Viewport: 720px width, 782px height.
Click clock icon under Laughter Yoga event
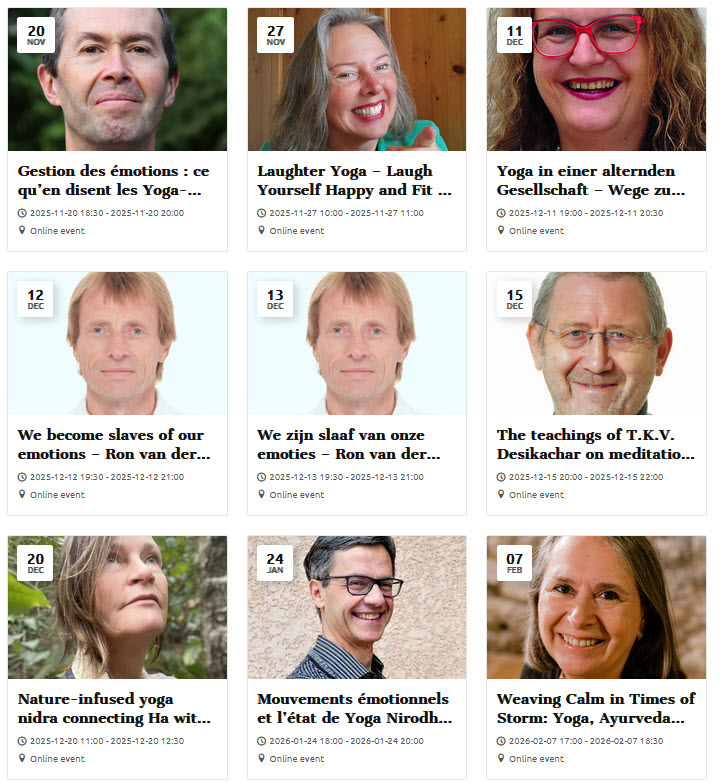pyautogui.click(x=262, y=213)
